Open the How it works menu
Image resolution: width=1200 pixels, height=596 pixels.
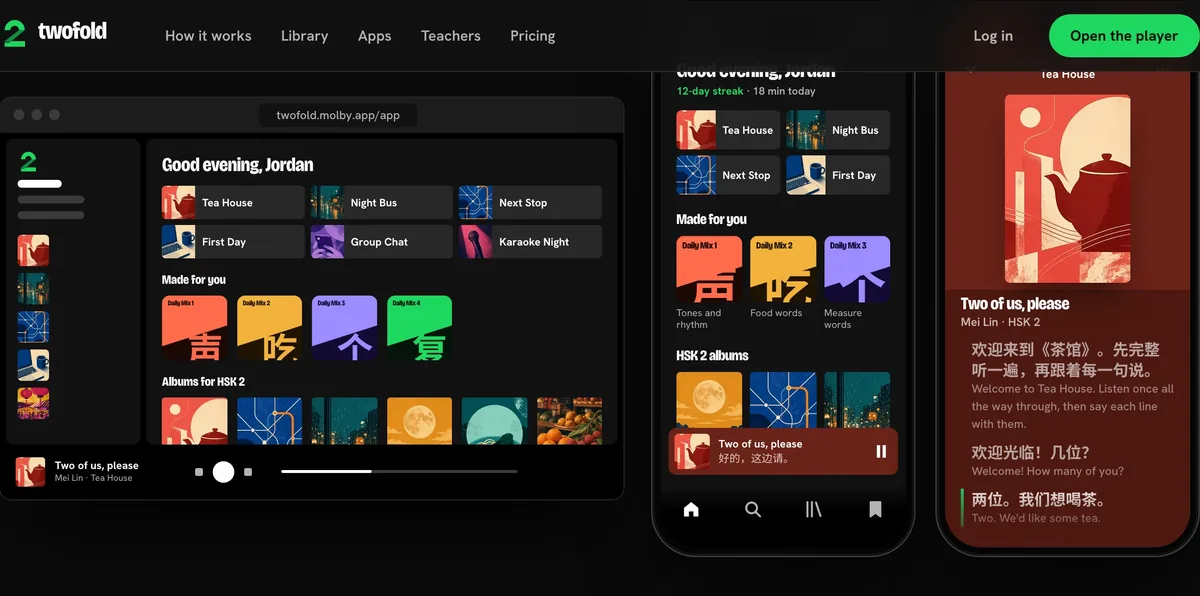click(208, 36)
